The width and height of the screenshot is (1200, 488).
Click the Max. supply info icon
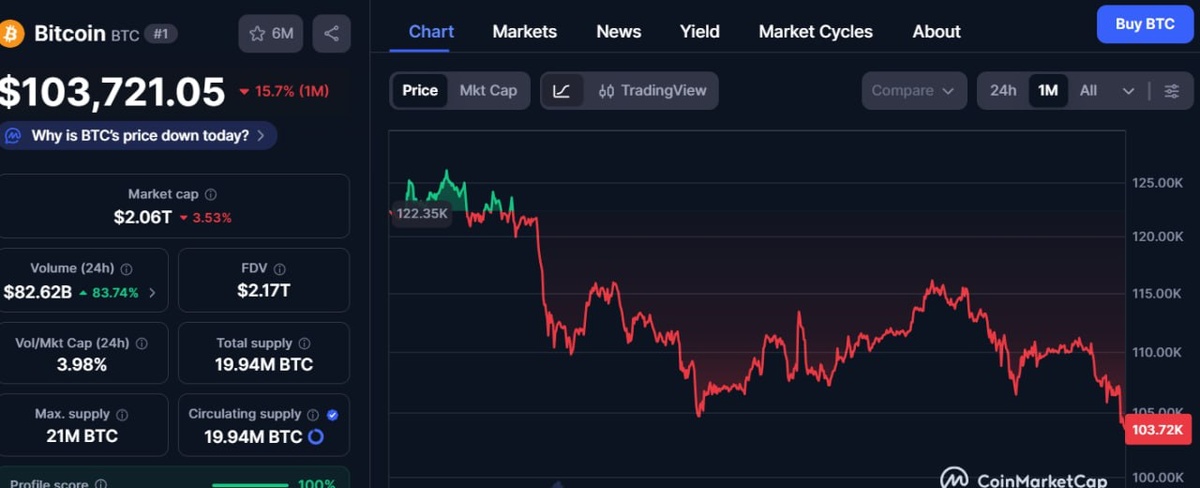point(122,415)
